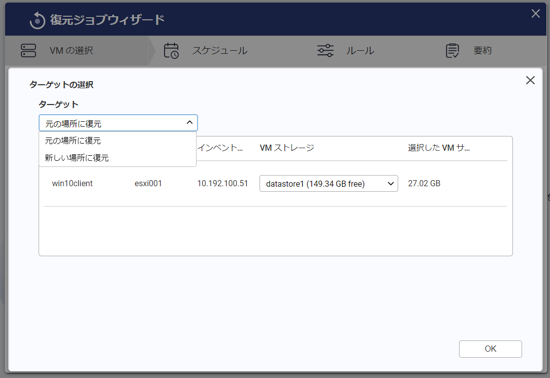Click the schedule calendar icon

[x=171, y=50]
